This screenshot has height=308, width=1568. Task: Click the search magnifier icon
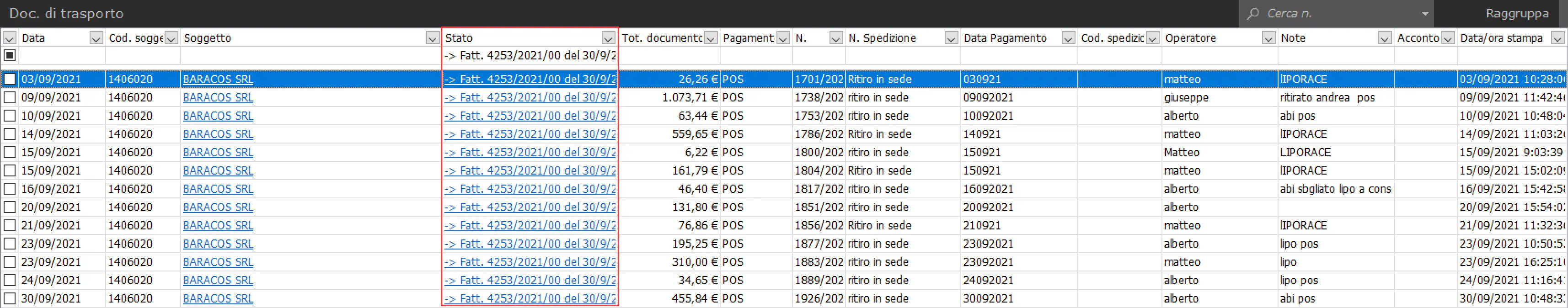[x=1253, y=13]
